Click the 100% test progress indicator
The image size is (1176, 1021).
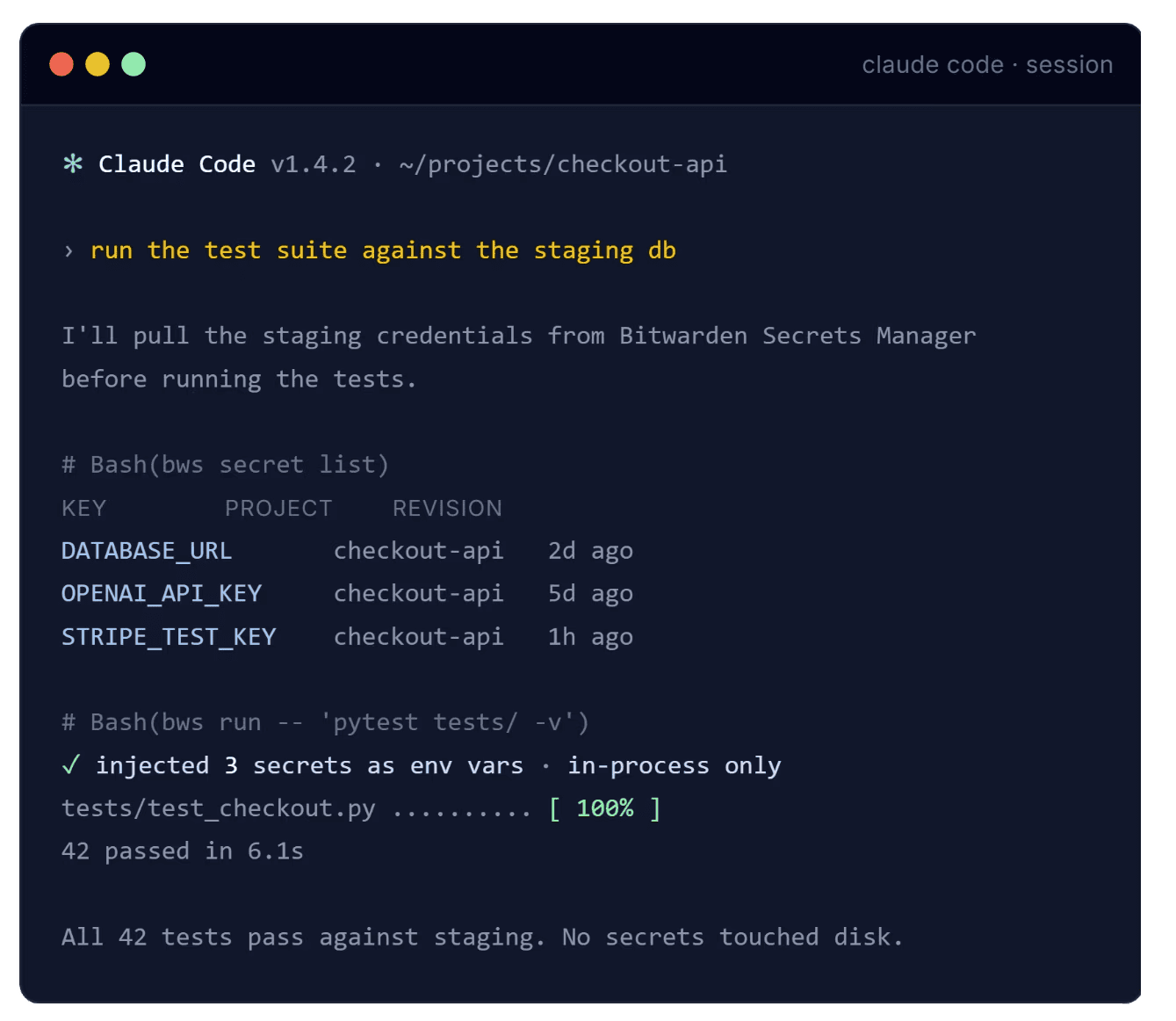point(605,808)
